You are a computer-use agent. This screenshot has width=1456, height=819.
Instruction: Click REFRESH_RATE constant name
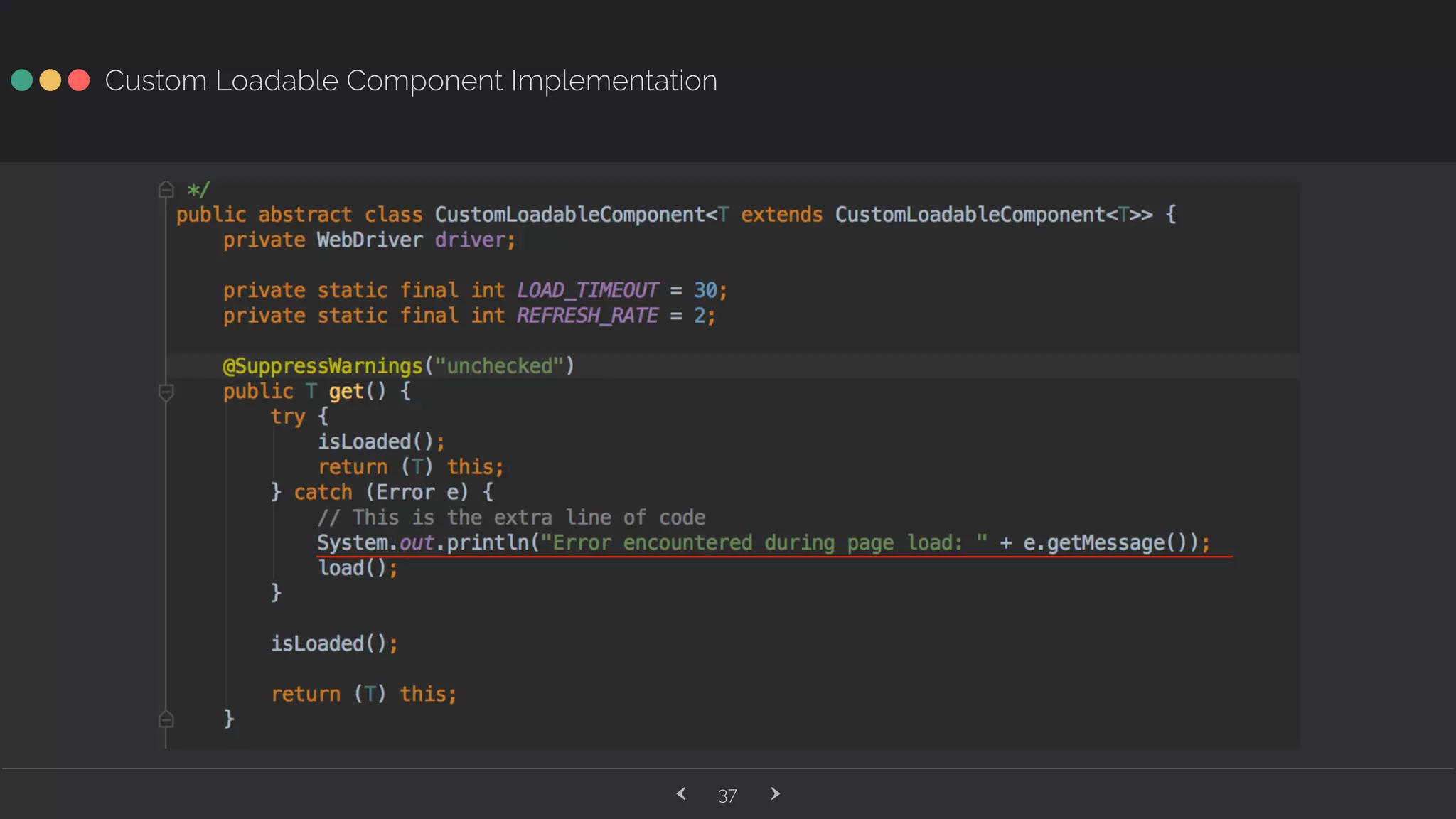point(587,316)
